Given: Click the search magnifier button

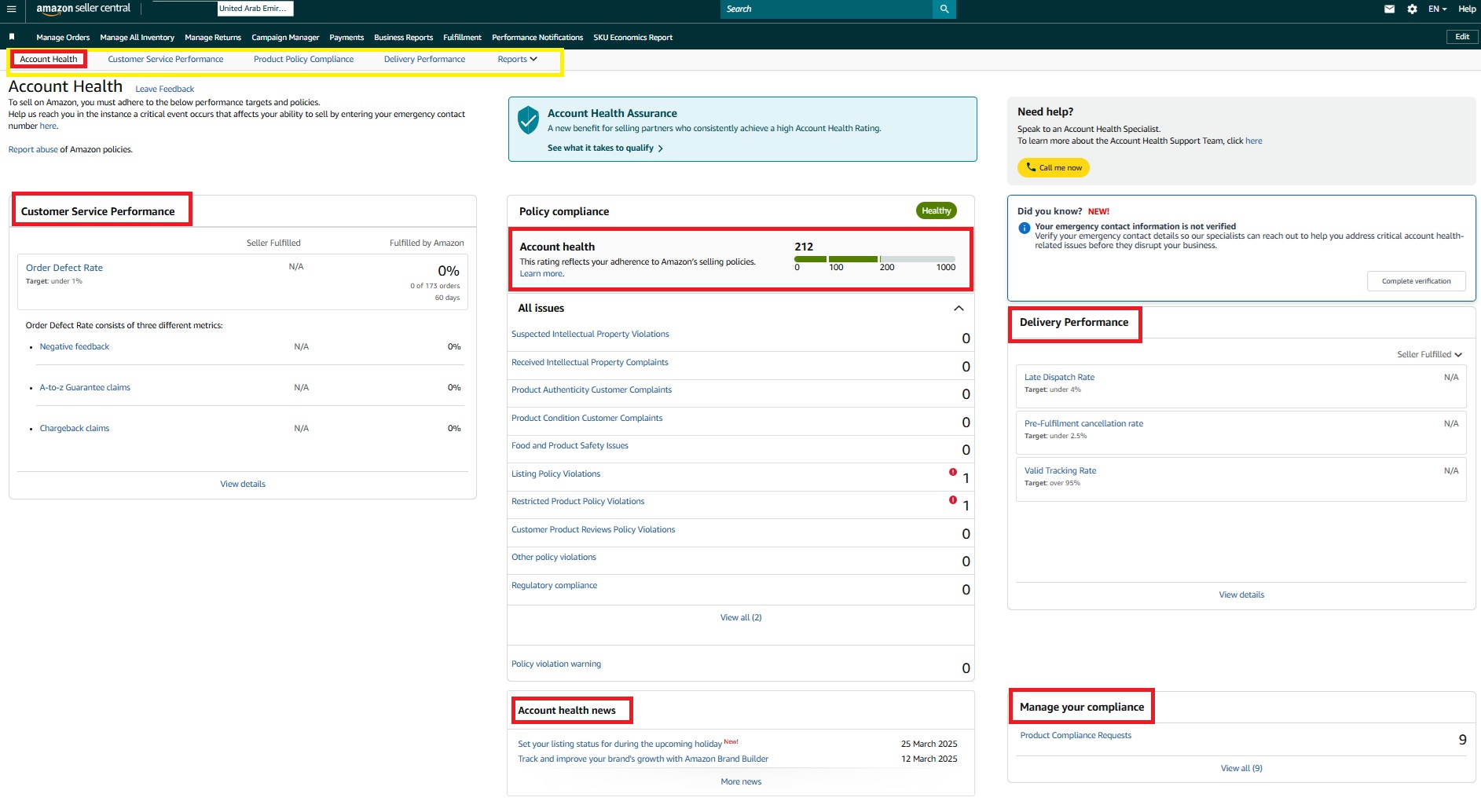Looking at the screenshot, I should 944,9.
